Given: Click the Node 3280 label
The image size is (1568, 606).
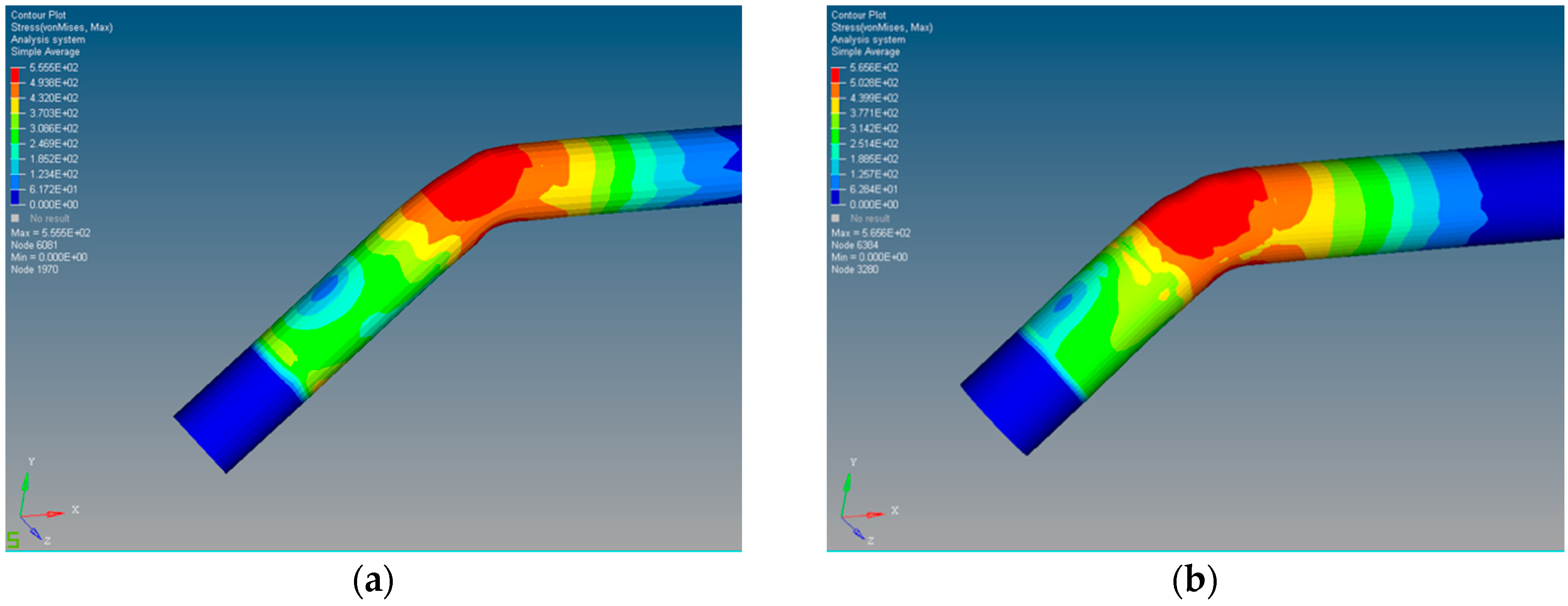Looking at the screenshot, I should [855, 269].
